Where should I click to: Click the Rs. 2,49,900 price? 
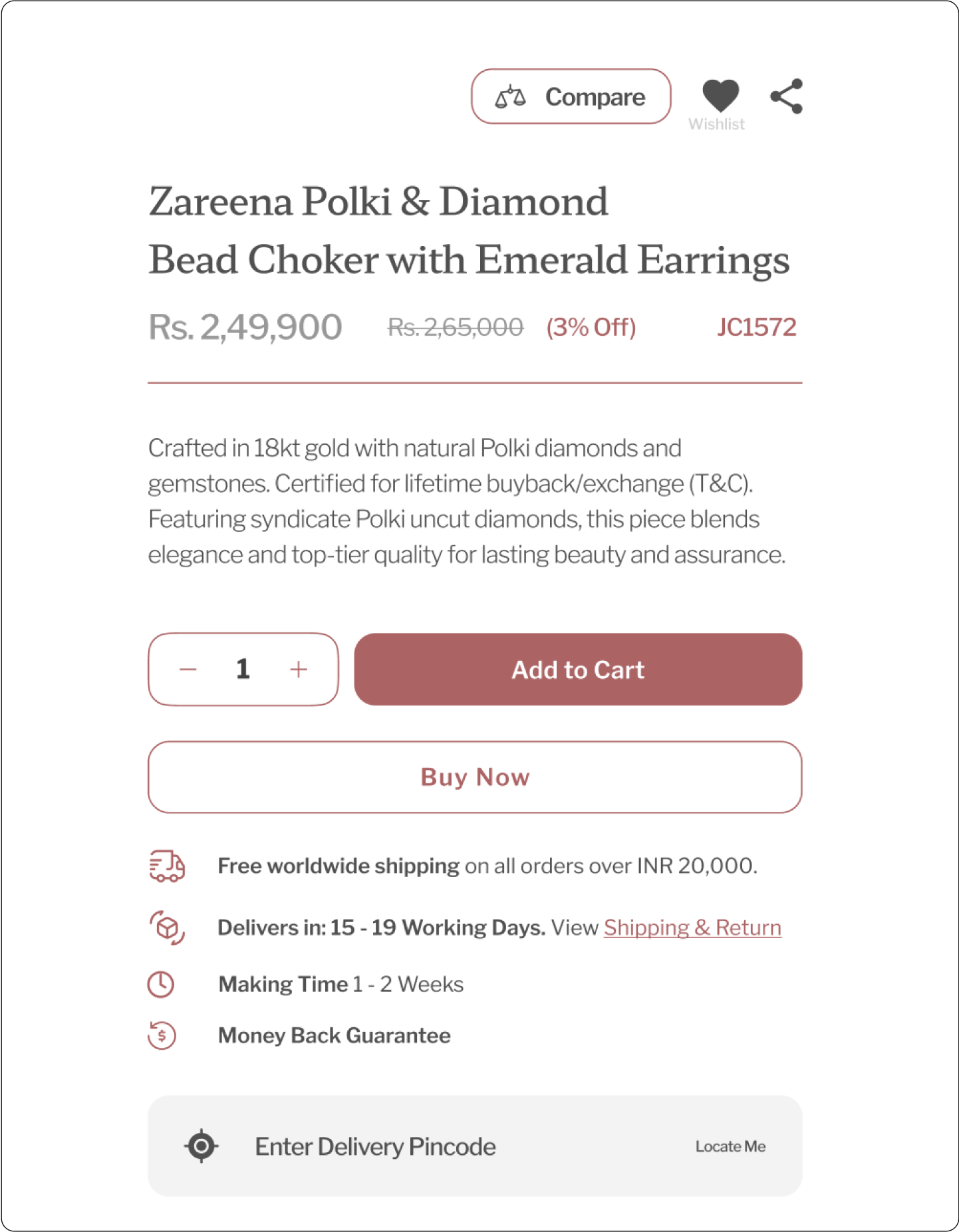(x=245, y=327)
